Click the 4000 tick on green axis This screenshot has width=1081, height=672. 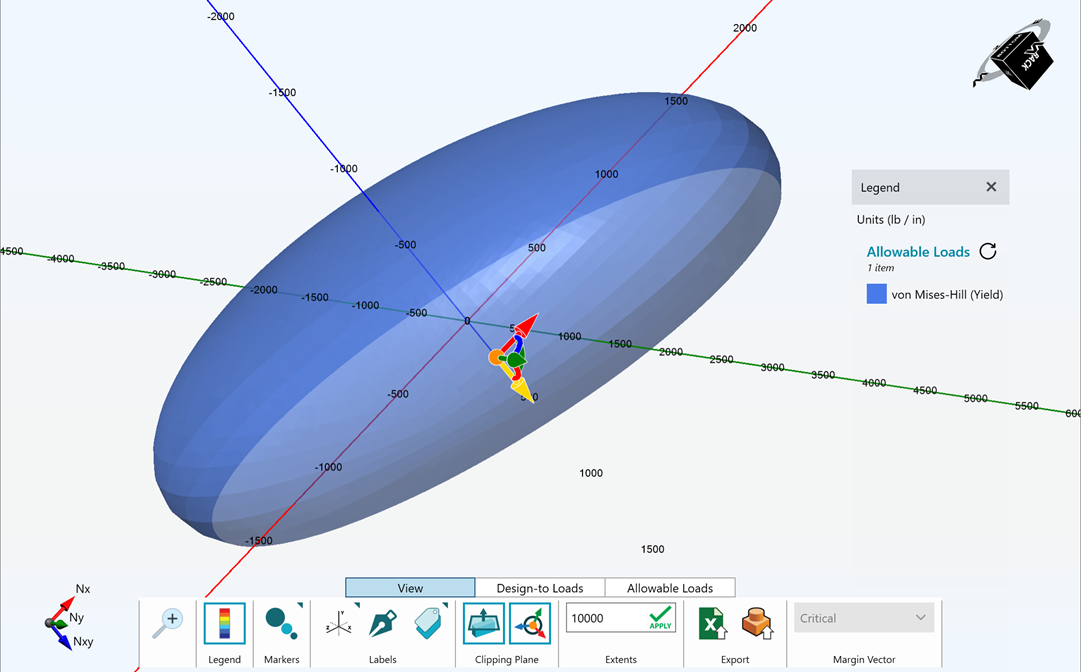click(x=873, y=383)
